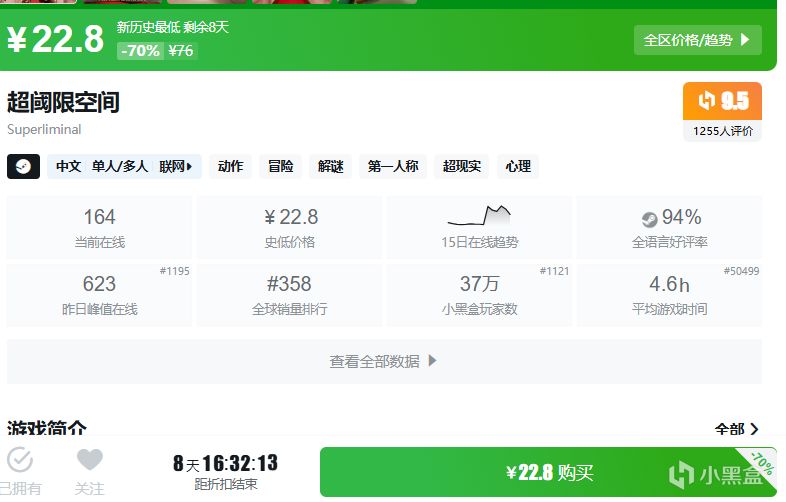Image resolution: width=786 pixels, height=502 pixels.
Task: Expand 查看全部数据 to view all data
Action: point(384,362)
